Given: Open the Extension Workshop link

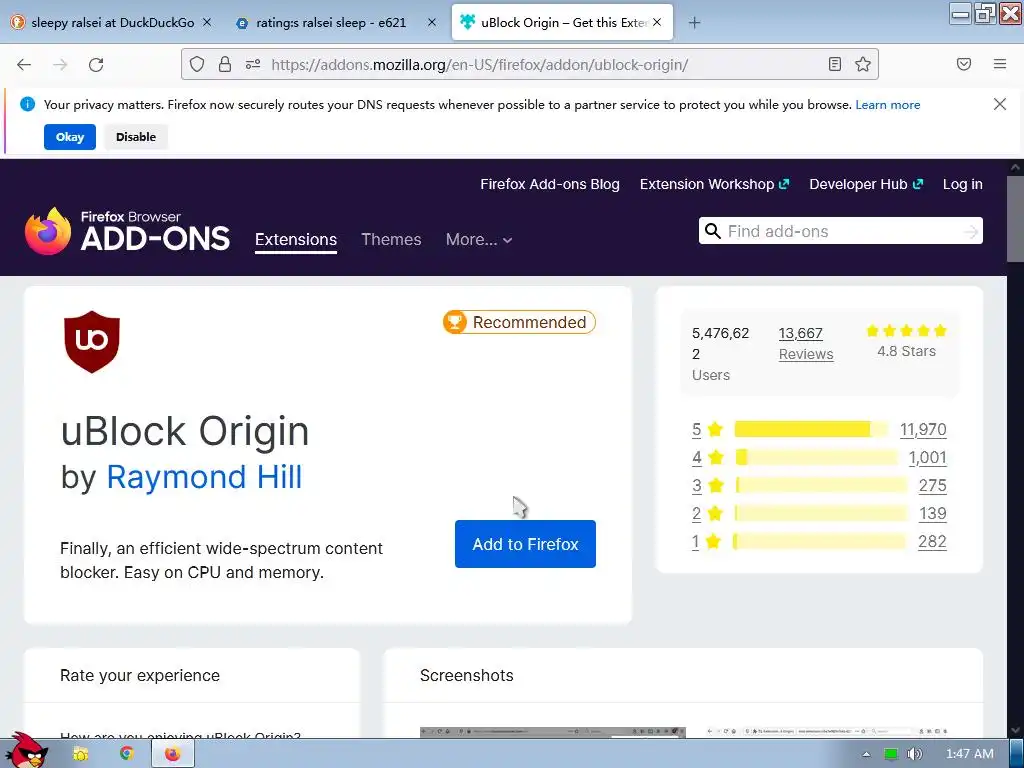Looking at the screenshot, I should tap(714, 184).
